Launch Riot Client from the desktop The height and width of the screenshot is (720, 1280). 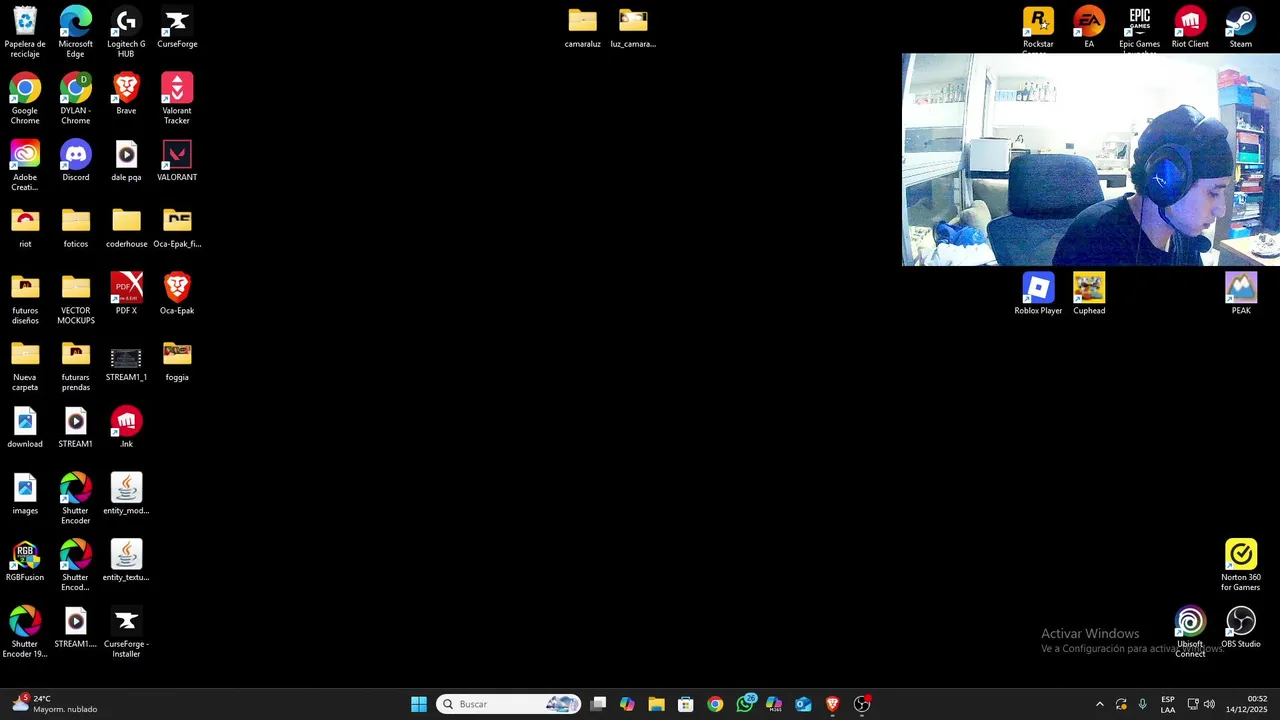[x=1190, y=28]
